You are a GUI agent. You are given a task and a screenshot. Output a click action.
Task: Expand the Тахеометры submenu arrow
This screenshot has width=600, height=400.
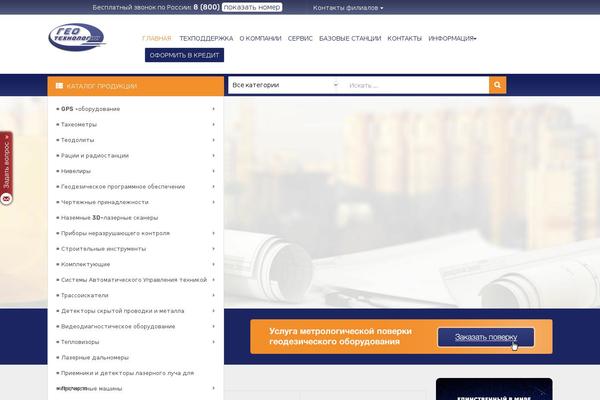click(x=214, y=124)
